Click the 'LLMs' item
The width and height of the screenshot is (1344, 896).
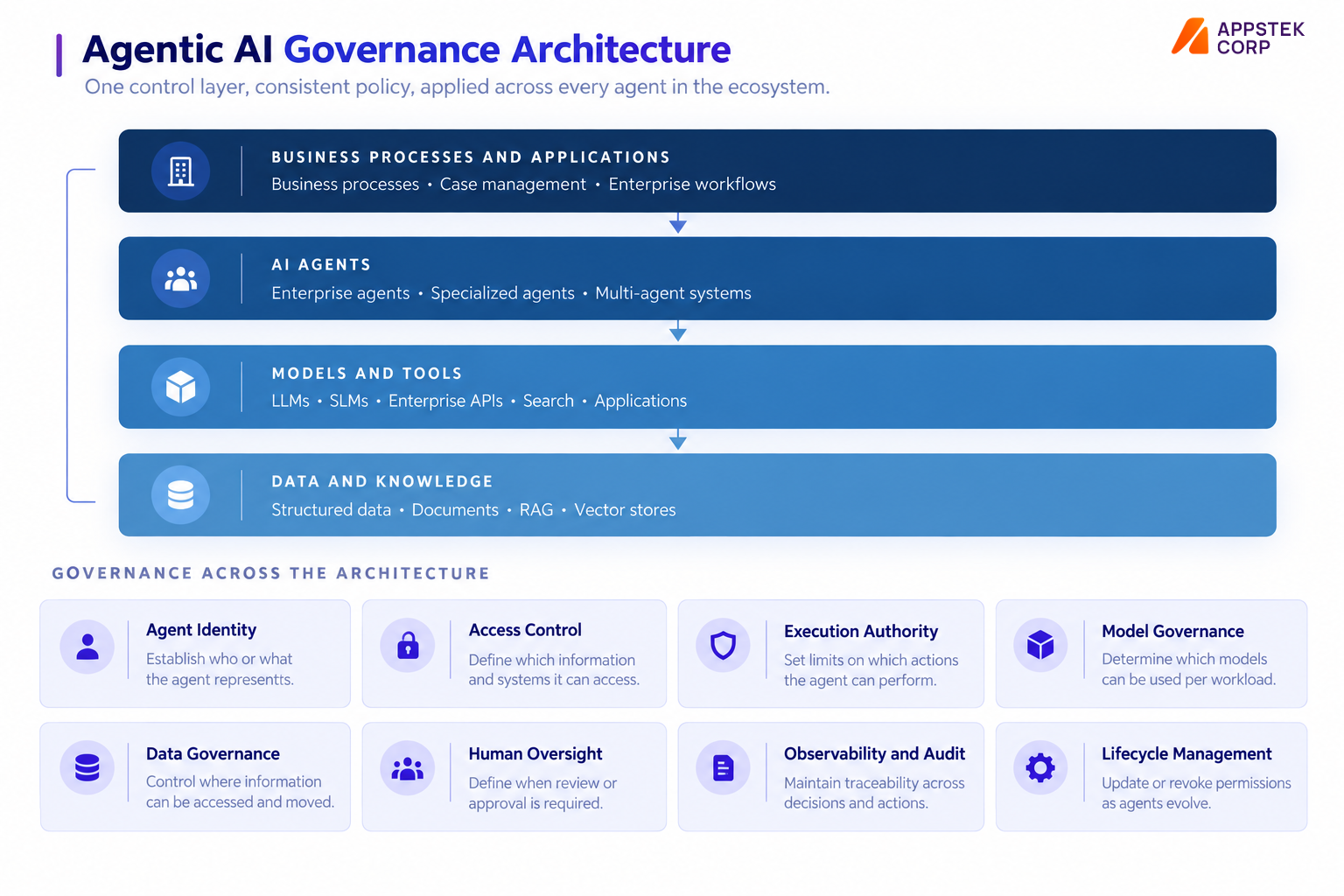[290, 401]
